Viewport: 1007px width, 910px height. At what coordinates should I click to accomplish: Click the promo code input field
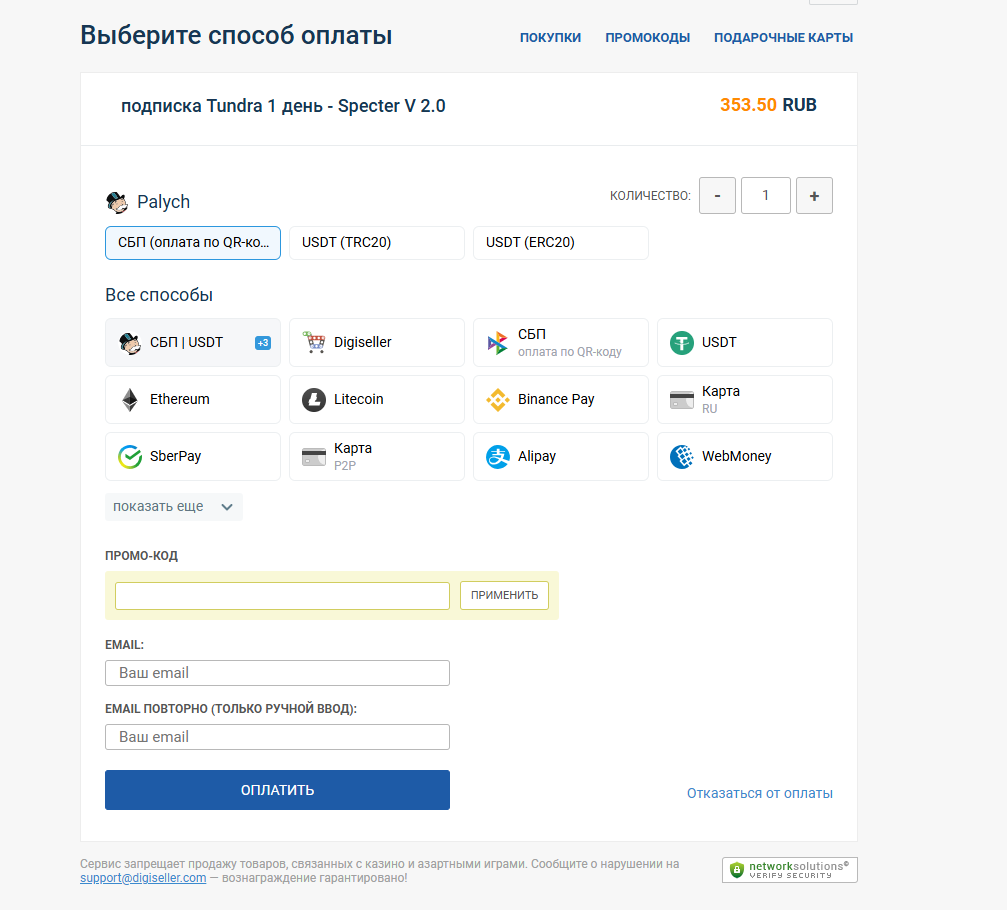[x=283, y=596]
